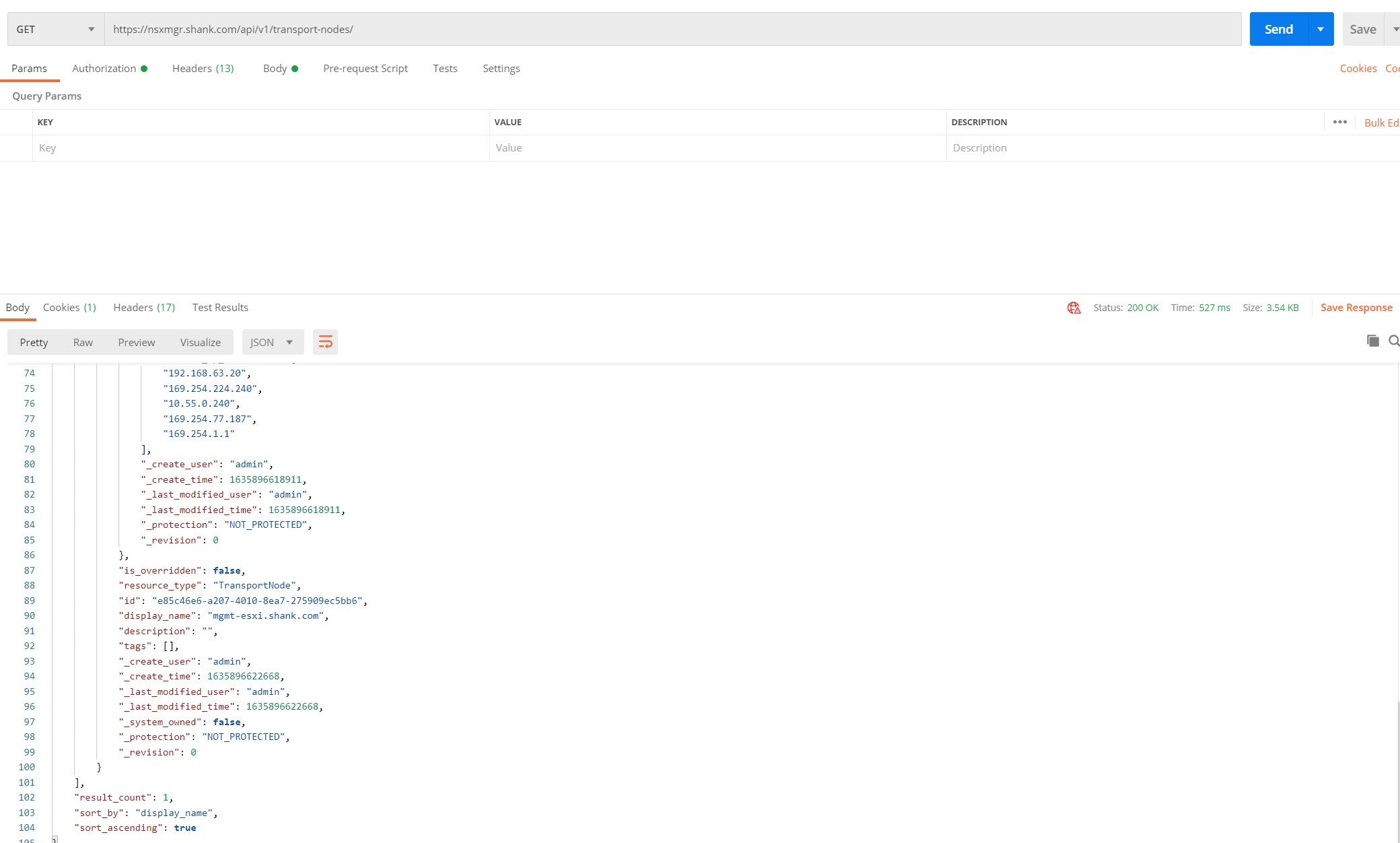Click the query param Key input field
The width and height of the screenshot is (1400, 843).
[260, 148]
